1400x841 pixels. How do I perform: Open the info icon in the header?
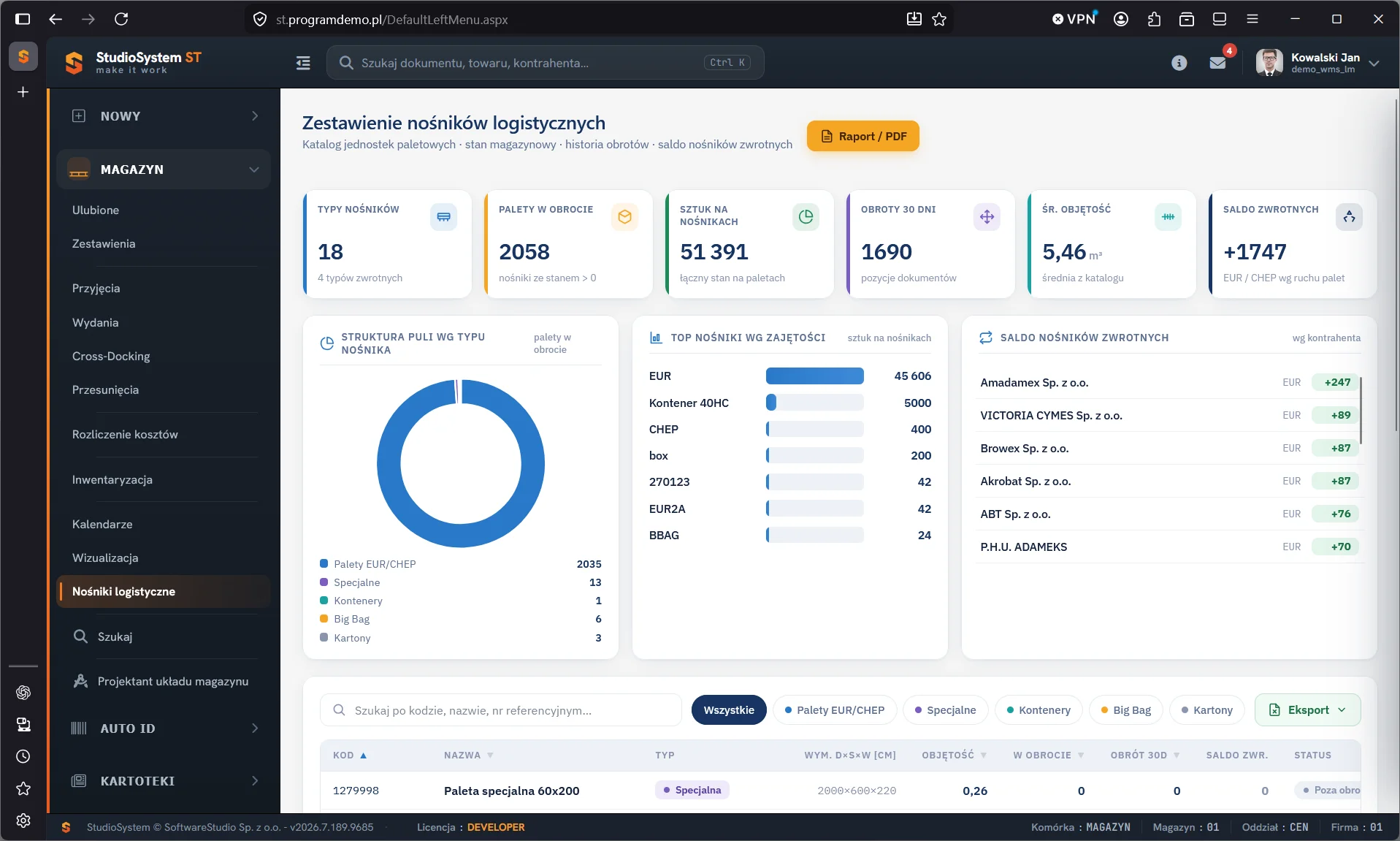1179,63
